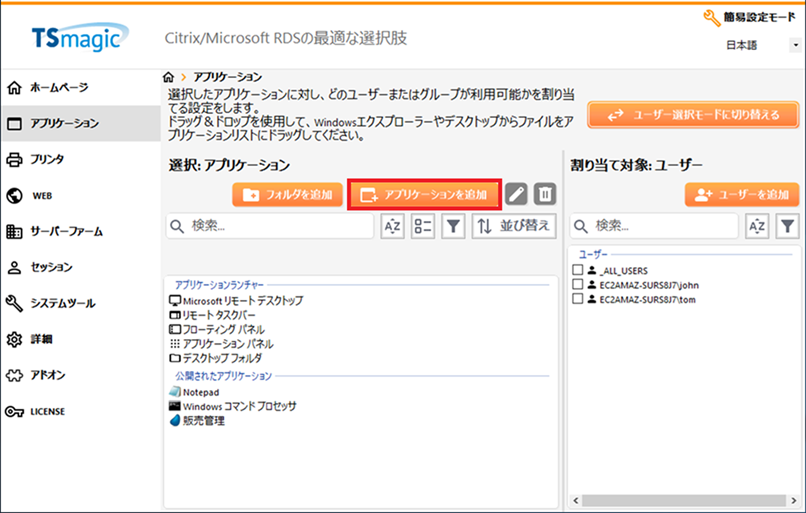
Task: Click the filter icon in user panel
Action: click(788, 227)
